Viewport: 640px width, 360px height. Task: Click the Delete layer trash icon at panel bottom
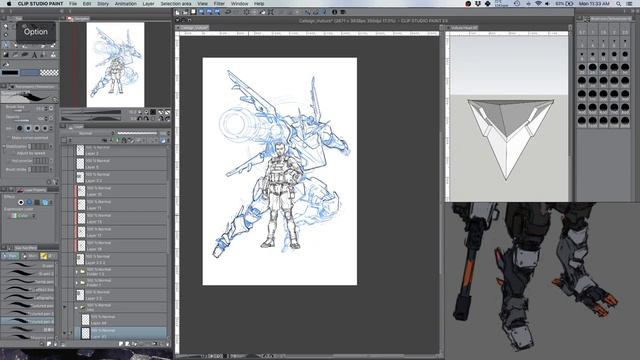[167, 344]
